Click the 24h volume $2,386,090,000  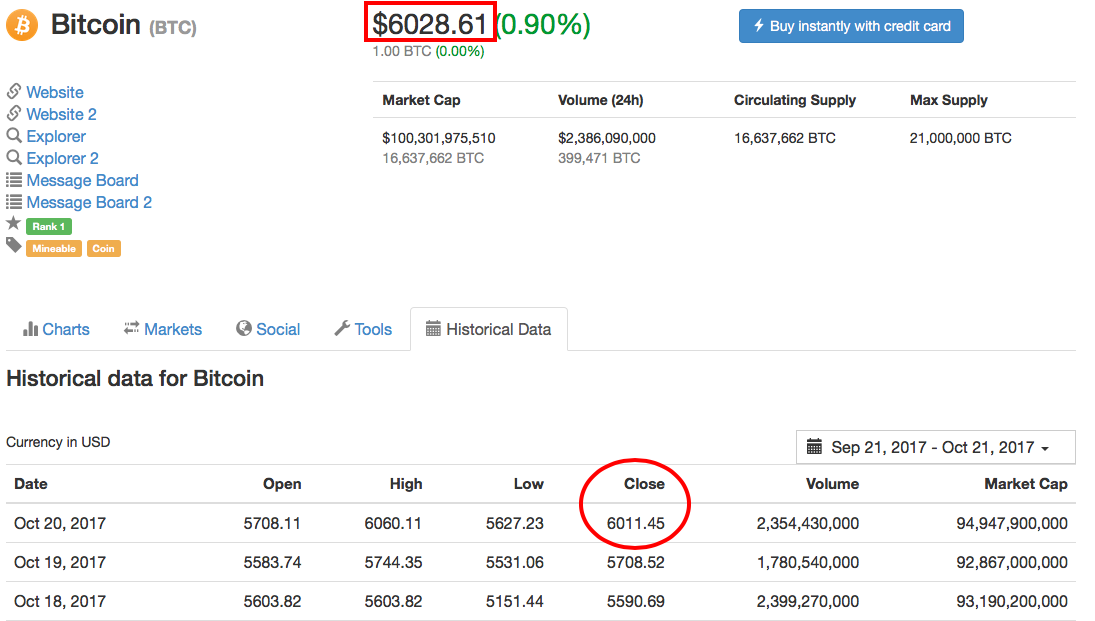pos(607,138)
